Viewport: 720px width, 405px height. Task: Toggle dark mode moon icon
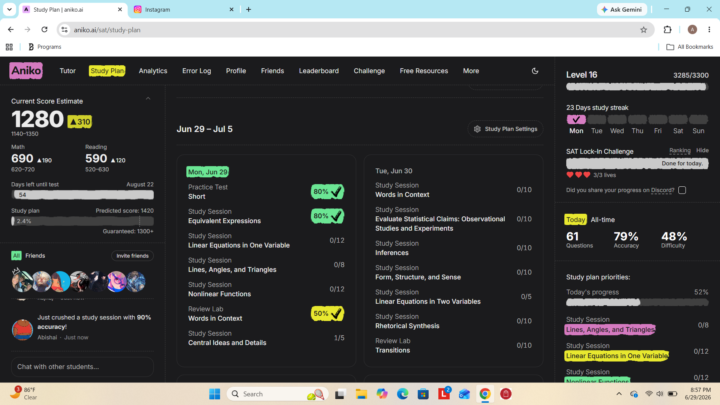click(x=535, y=71)
